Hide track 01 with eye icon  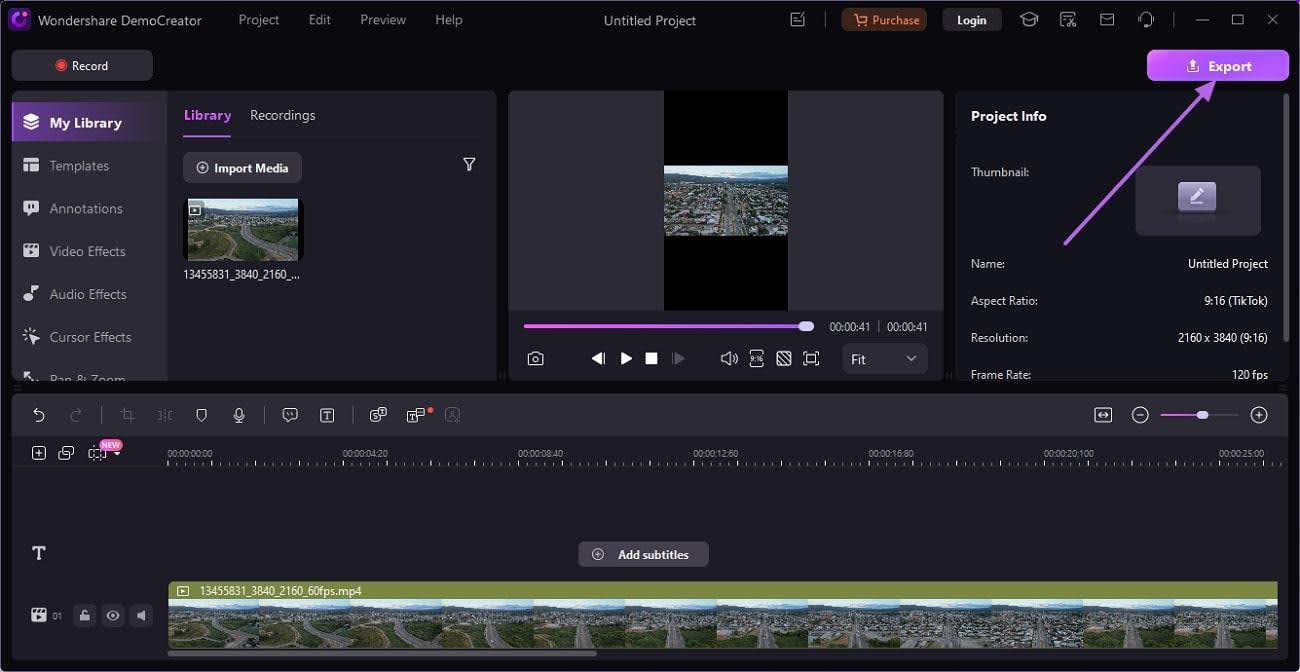point(113,616)
